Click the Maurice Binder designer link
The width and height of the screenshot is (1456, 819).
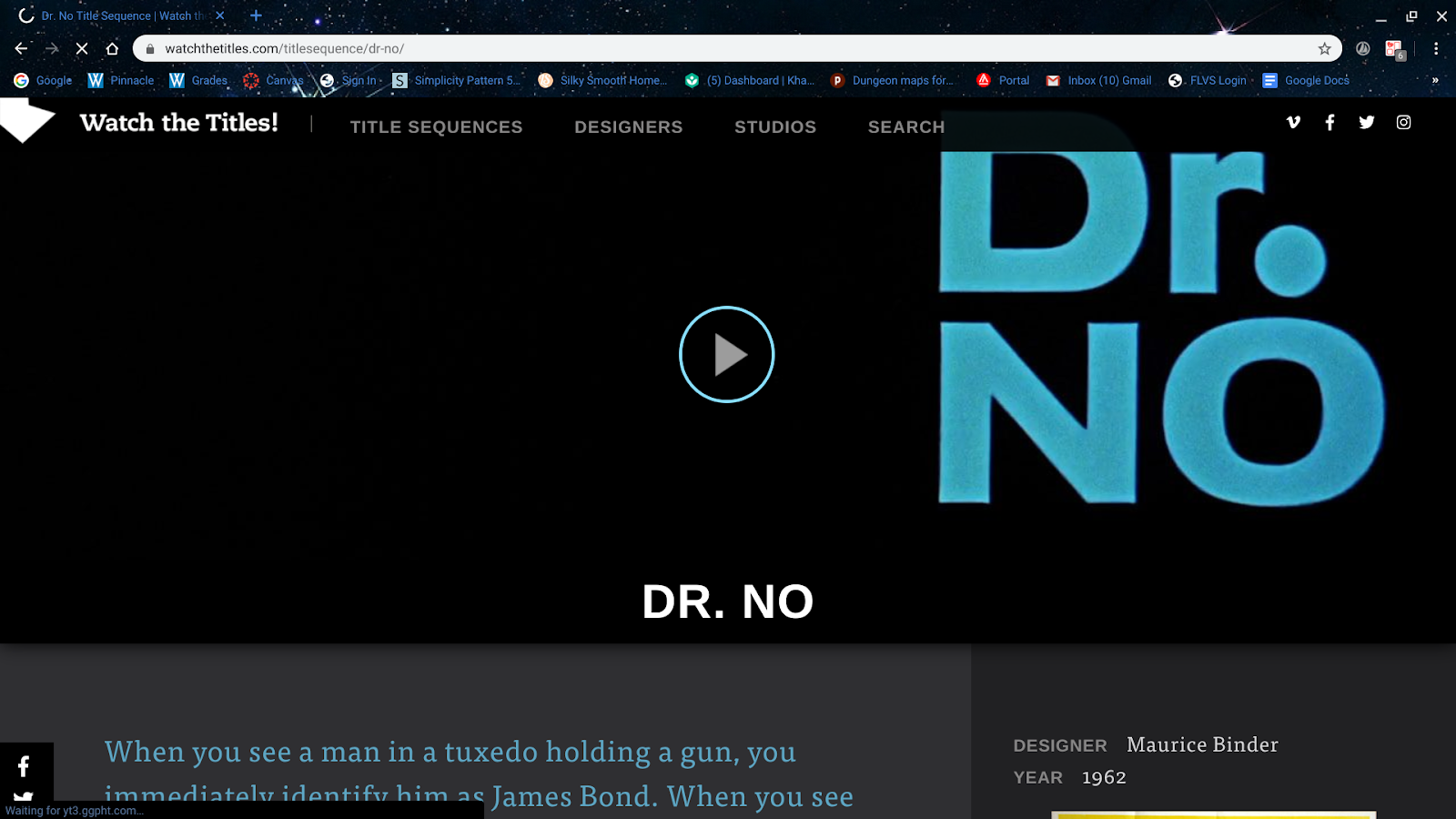pos(1202,744)
